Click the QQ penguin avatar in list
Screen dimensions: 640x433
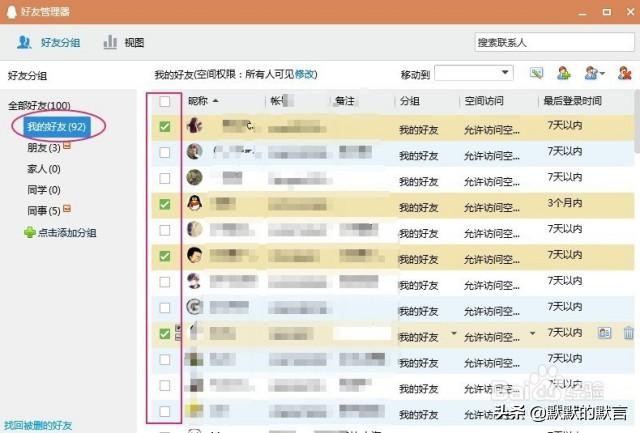click(x=195, y=204)
